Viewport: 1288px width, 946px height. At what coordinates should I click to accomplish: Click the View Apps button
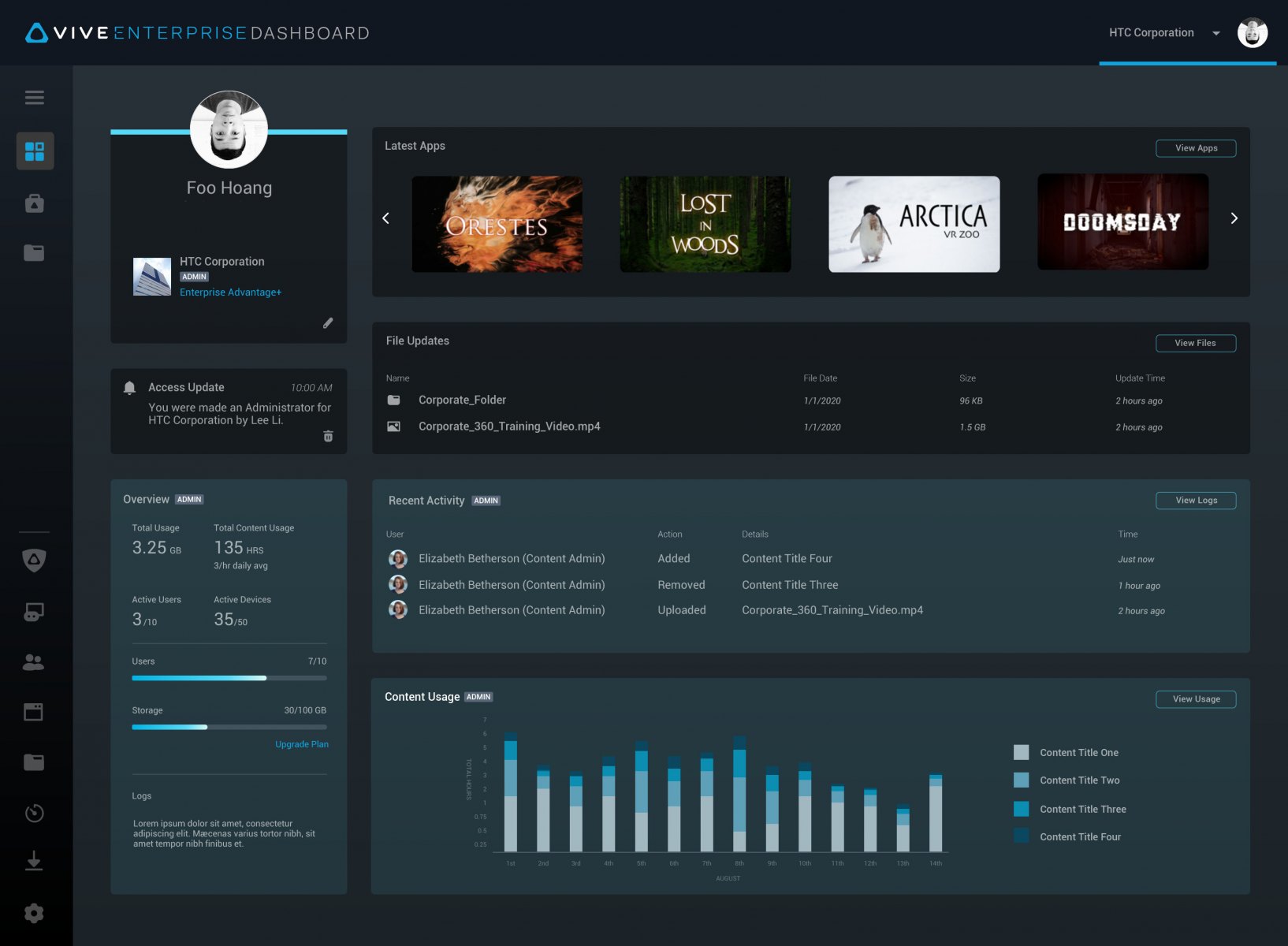(1195, 148)
